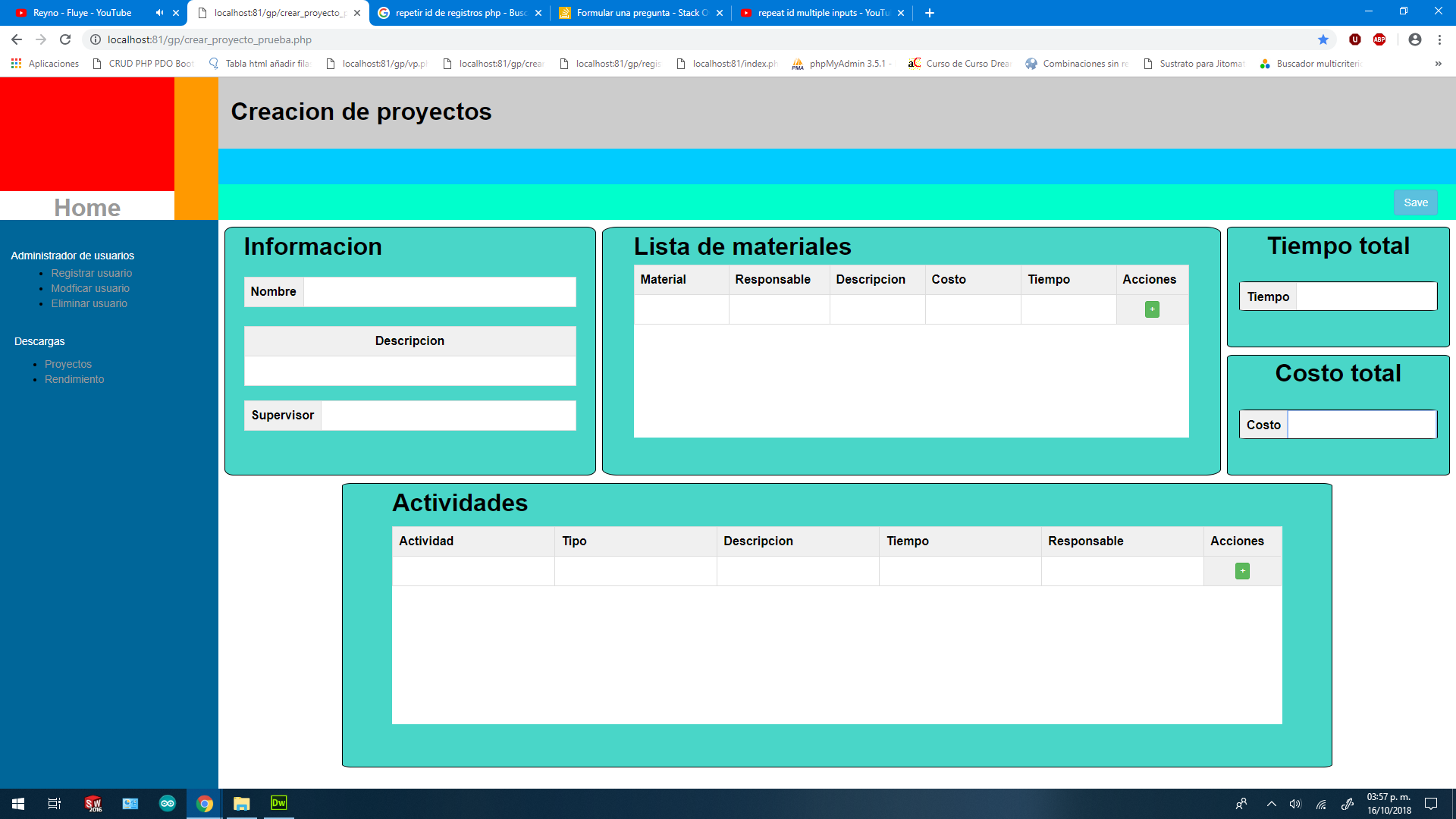
Task: Open the Chrome profile account icon
Action: pyautogui.click(x=1415, y=39)
